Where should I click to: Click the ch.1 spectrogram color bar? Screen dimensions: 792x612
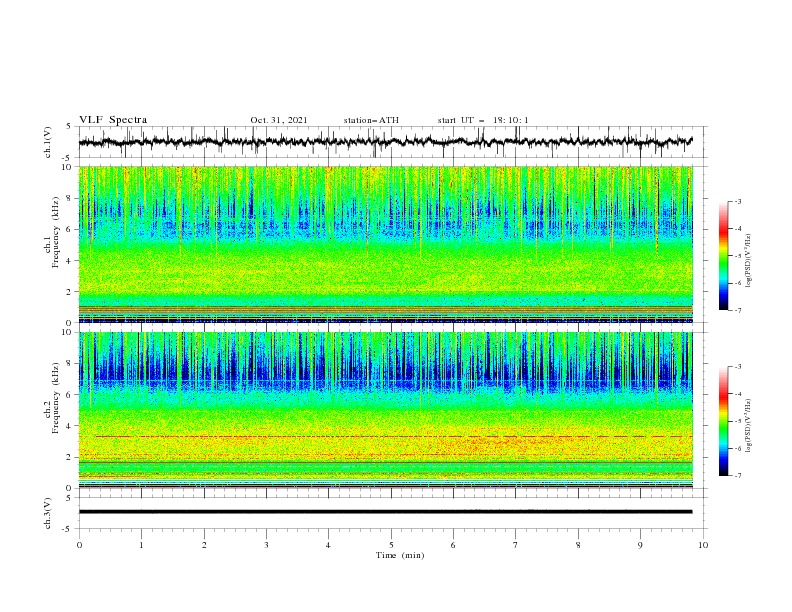point(723,256)
